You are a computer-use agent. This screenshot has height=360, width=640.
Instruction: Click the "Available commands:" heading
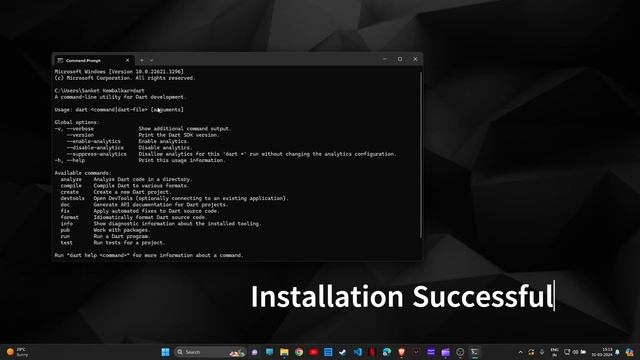[83, 173]
